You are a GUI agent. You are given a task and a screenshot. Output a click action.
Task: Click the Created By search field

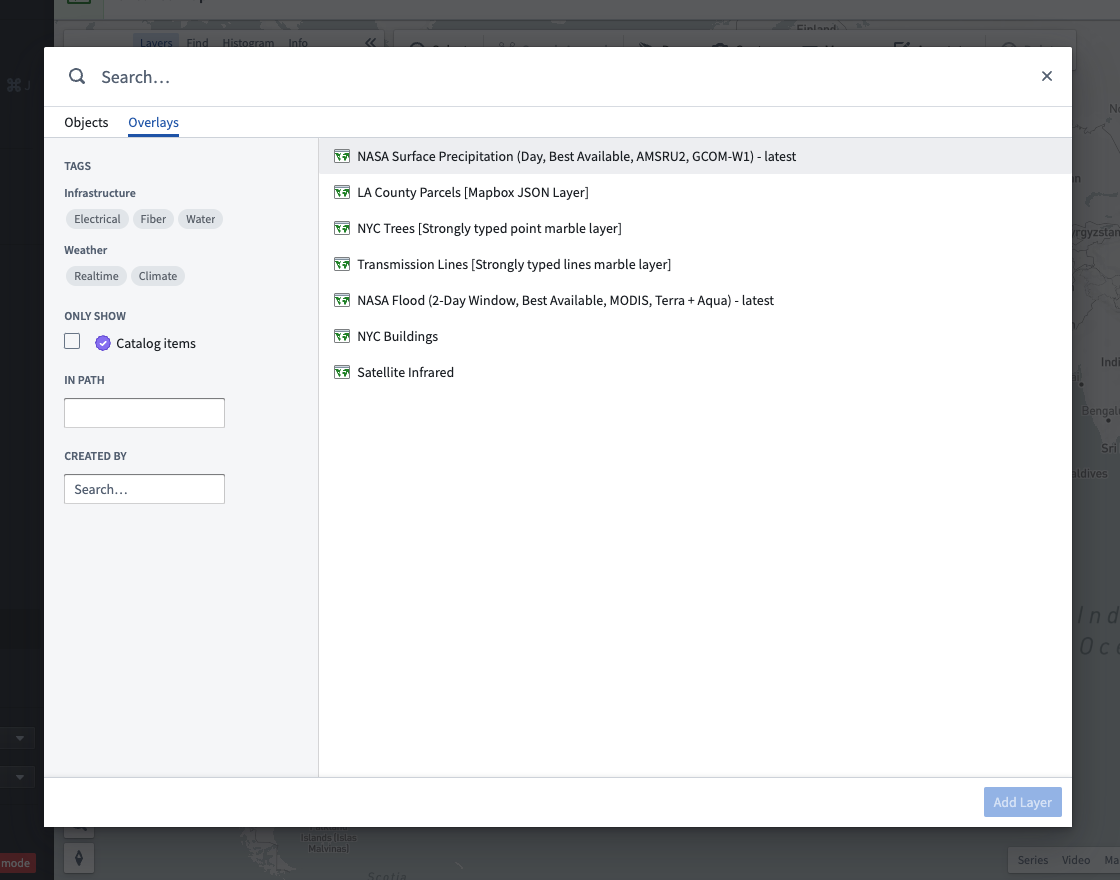[x=144, y=489]
